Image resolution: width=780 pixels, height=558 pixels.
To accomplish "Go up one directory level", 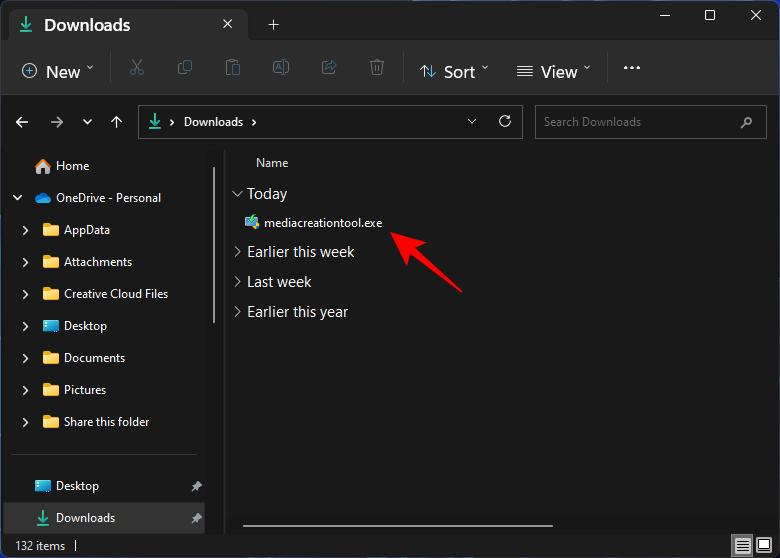I will (x=117, y=122).
